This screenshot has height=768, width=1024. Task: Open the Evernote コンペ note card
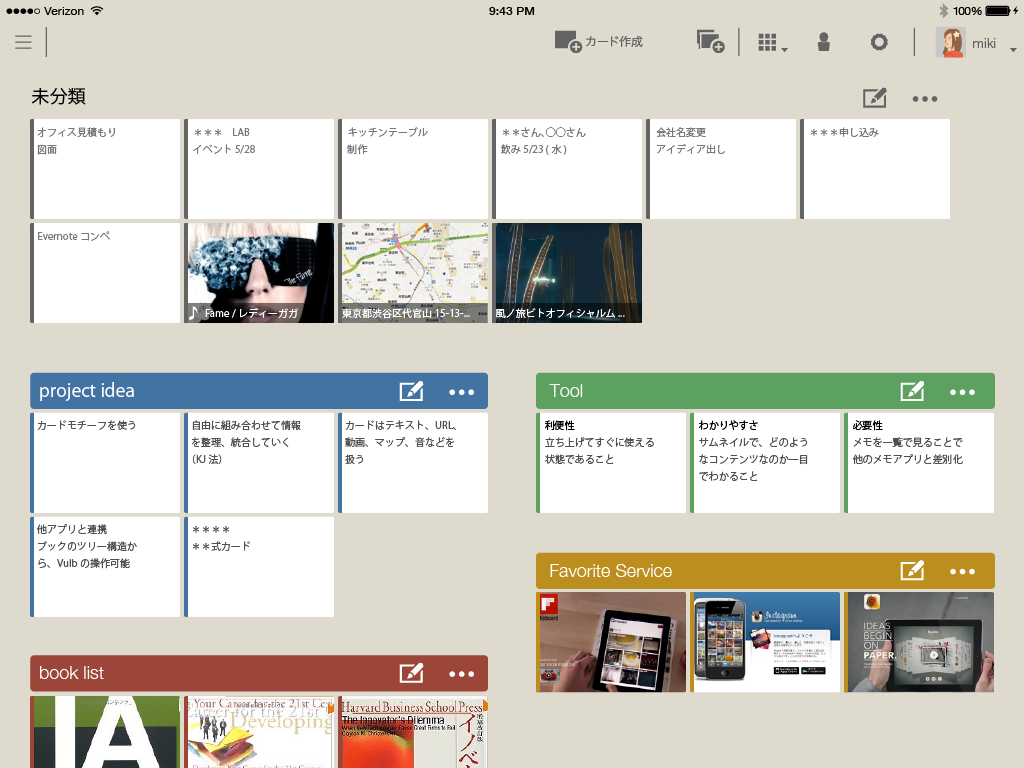pyautogui.click(x=106, y=272)
